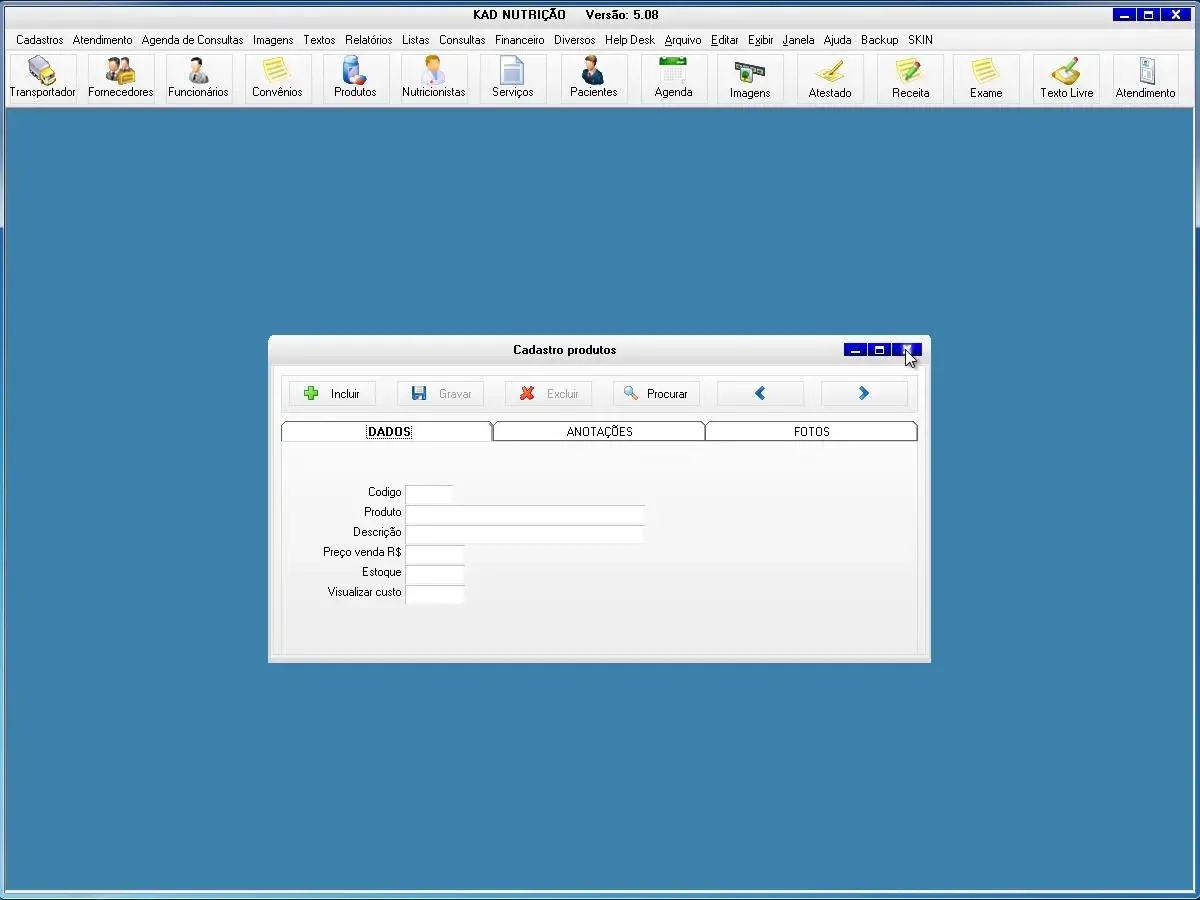The height and width of the screenshot is (900, 1200).
Task: Go to previous record with left arrow
Action: [x=760, y=393]
